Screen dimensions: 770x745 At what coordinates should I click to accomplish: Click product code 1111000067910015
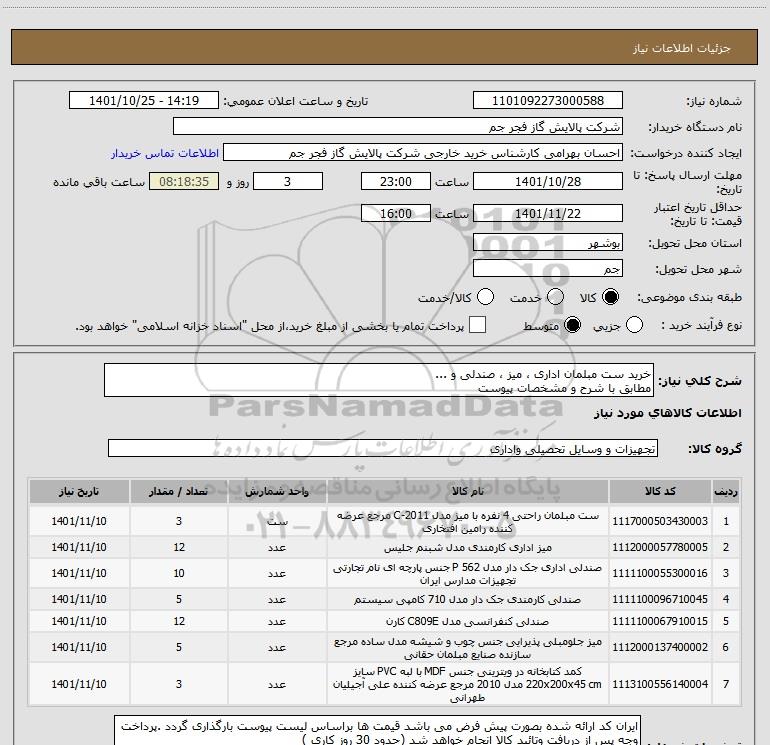point(660,621)
